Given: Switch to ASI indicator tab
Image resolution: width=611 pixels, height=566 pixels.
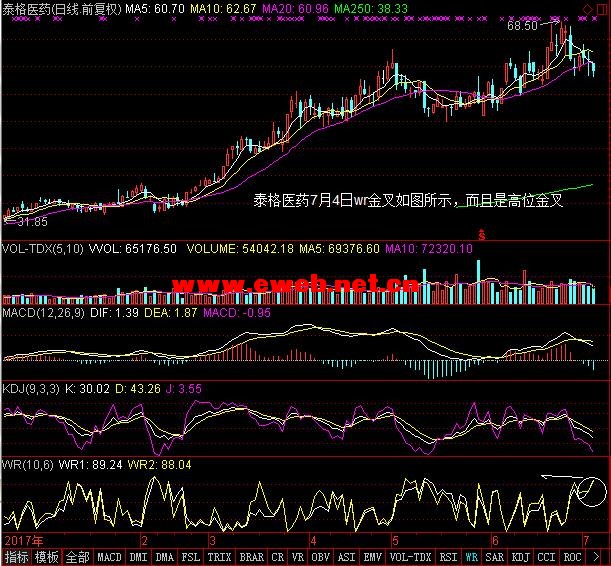Looking at the screenshot, I should (x=346, y=557).
